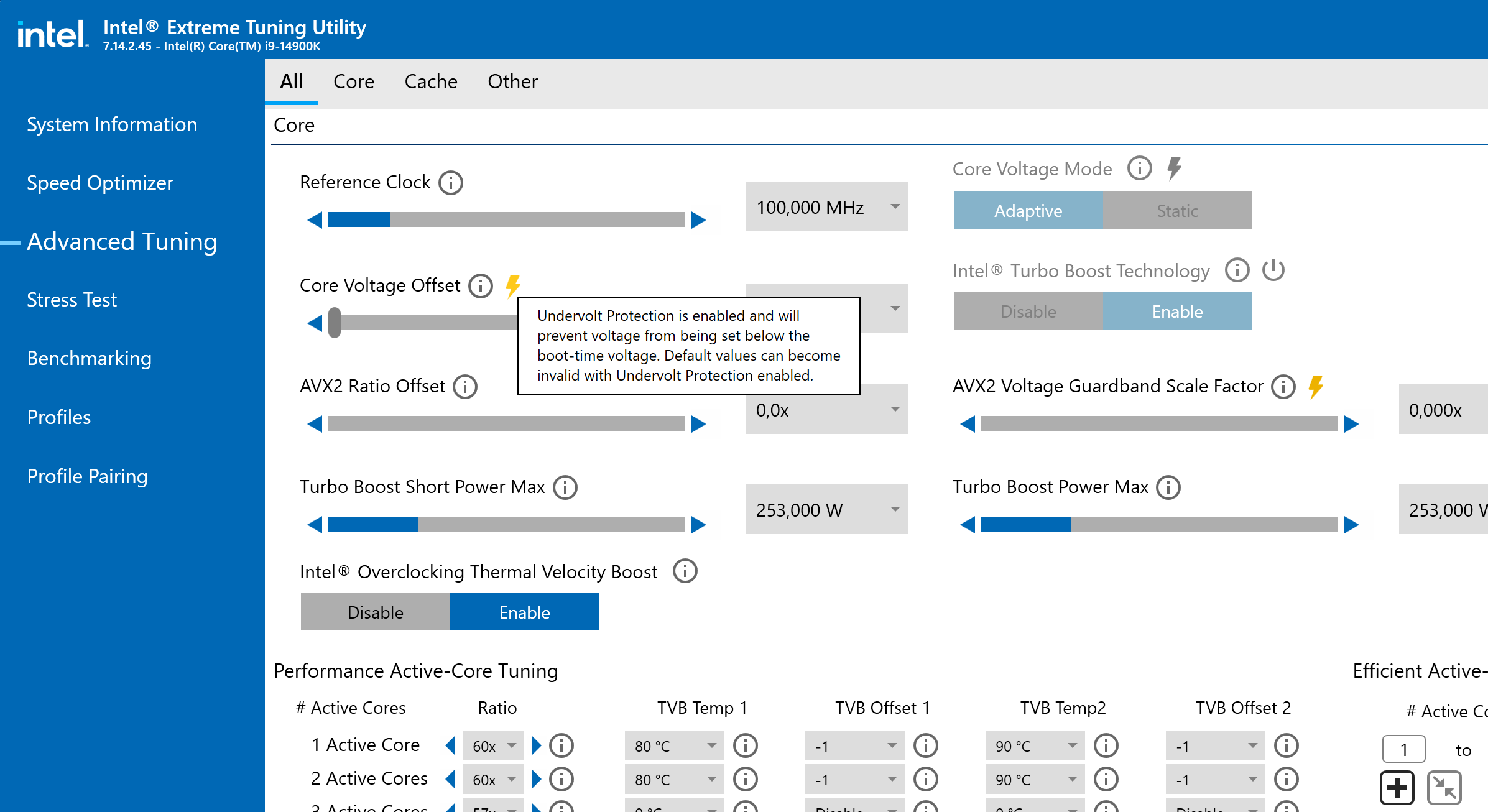Switch to the Cache tab

click(430, 81)
